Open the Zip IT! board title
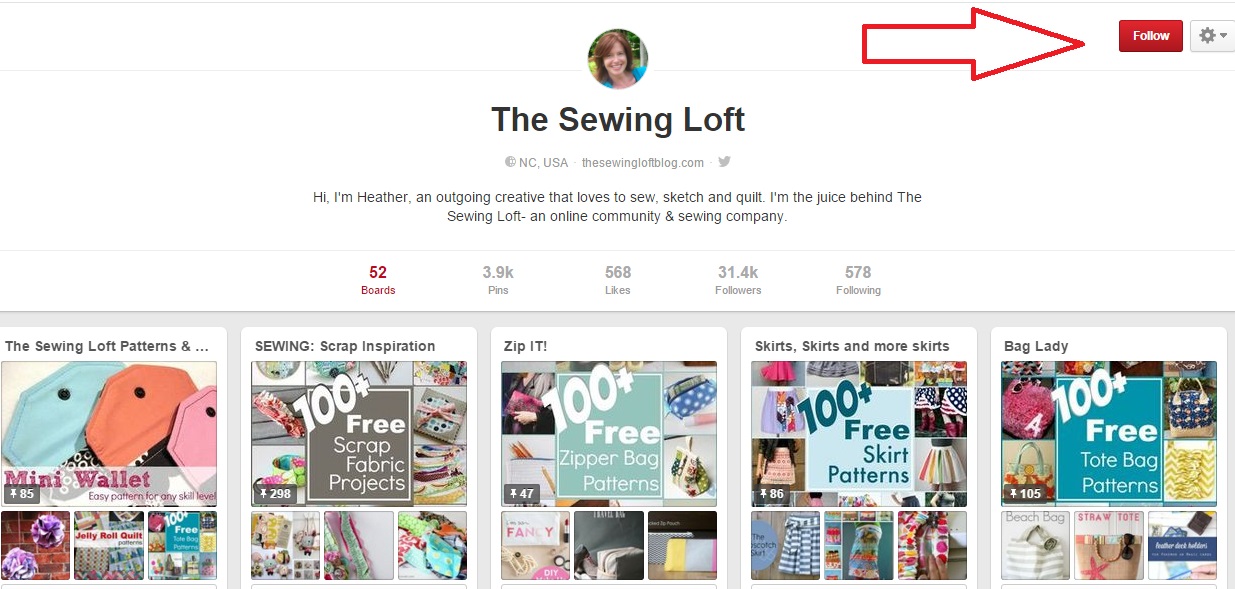Image resolution: width=1235 pixels, height=589 pixels. [x=526, y=346]
